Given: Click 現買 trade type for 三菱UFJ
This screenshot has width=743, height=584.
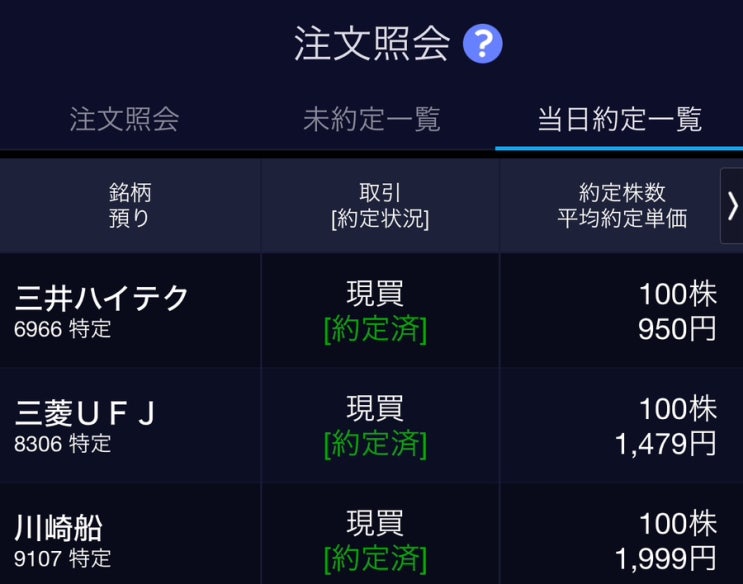Looking at the screenshot, I should [375, 408].
